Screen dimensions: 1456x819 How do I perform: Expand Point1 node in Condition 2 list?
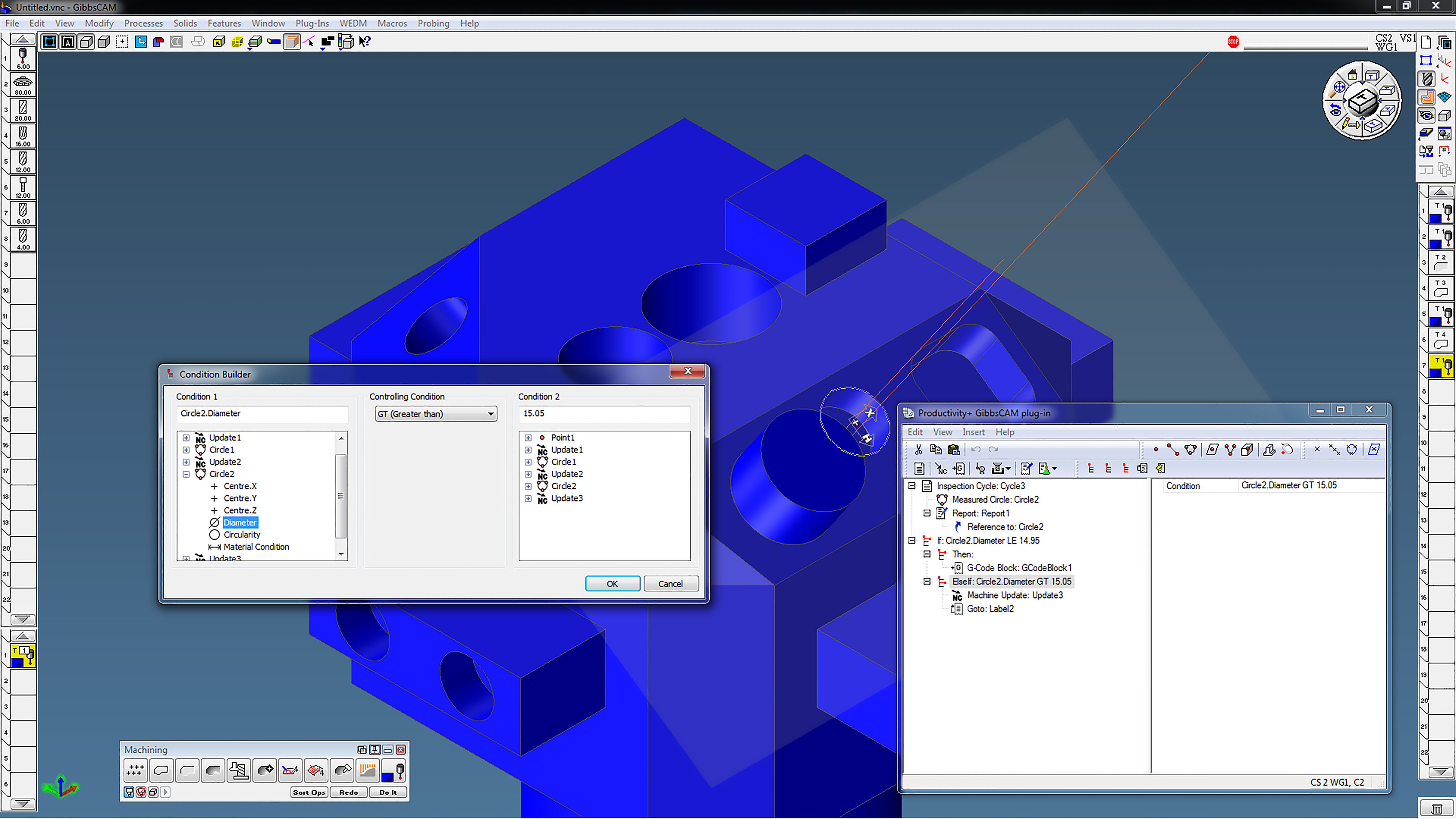(x=528, y=438)
